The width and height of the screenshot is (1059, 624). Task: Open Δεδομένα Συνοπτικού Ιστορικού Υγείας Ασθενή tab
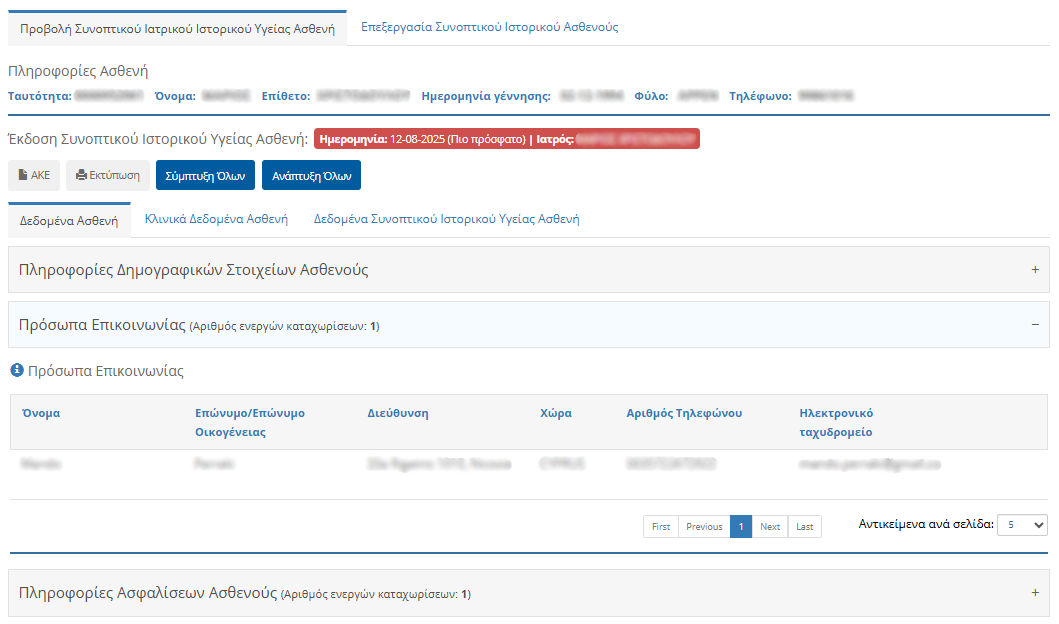(446, 219)
